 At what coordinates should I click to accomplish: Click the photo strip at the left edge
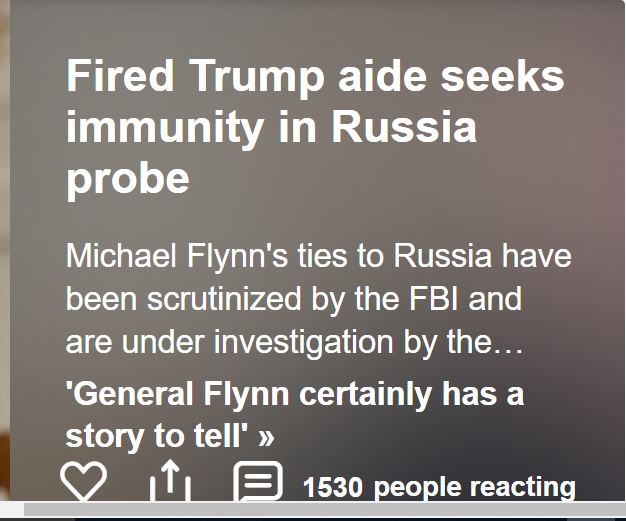coord(4,250)
